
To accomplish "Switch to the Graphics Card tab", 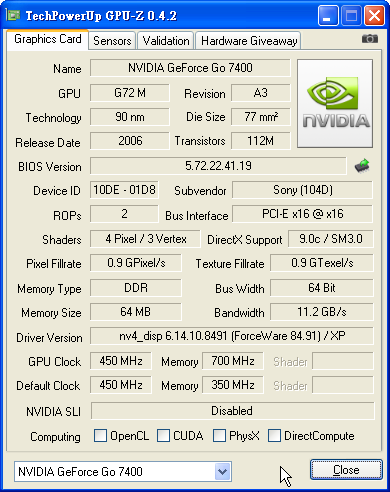I will click(48, 39).
